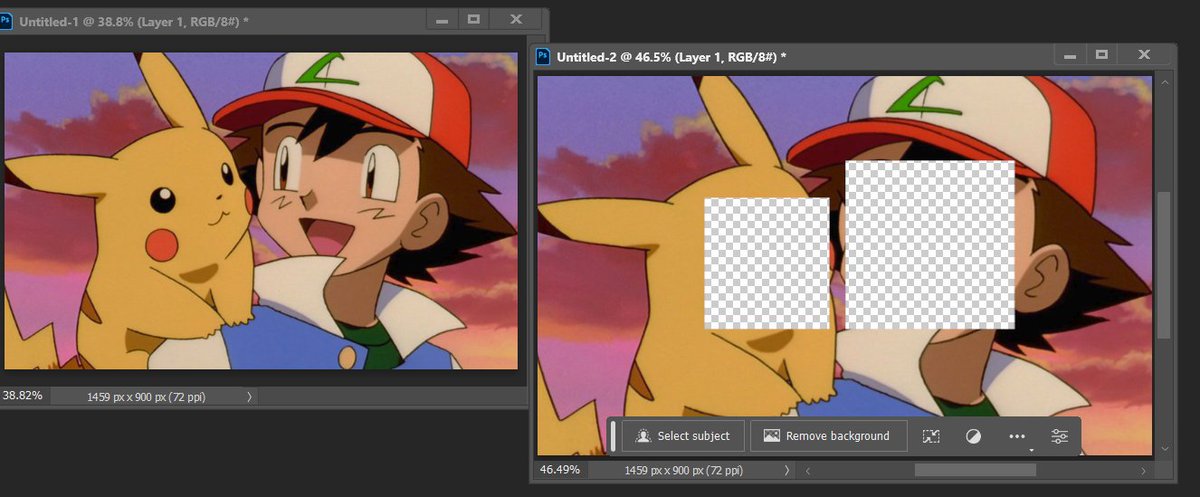The height and width of the screenshot is (497, 1200).
Task: Click the Remove background button
Action: pos(827,436)
